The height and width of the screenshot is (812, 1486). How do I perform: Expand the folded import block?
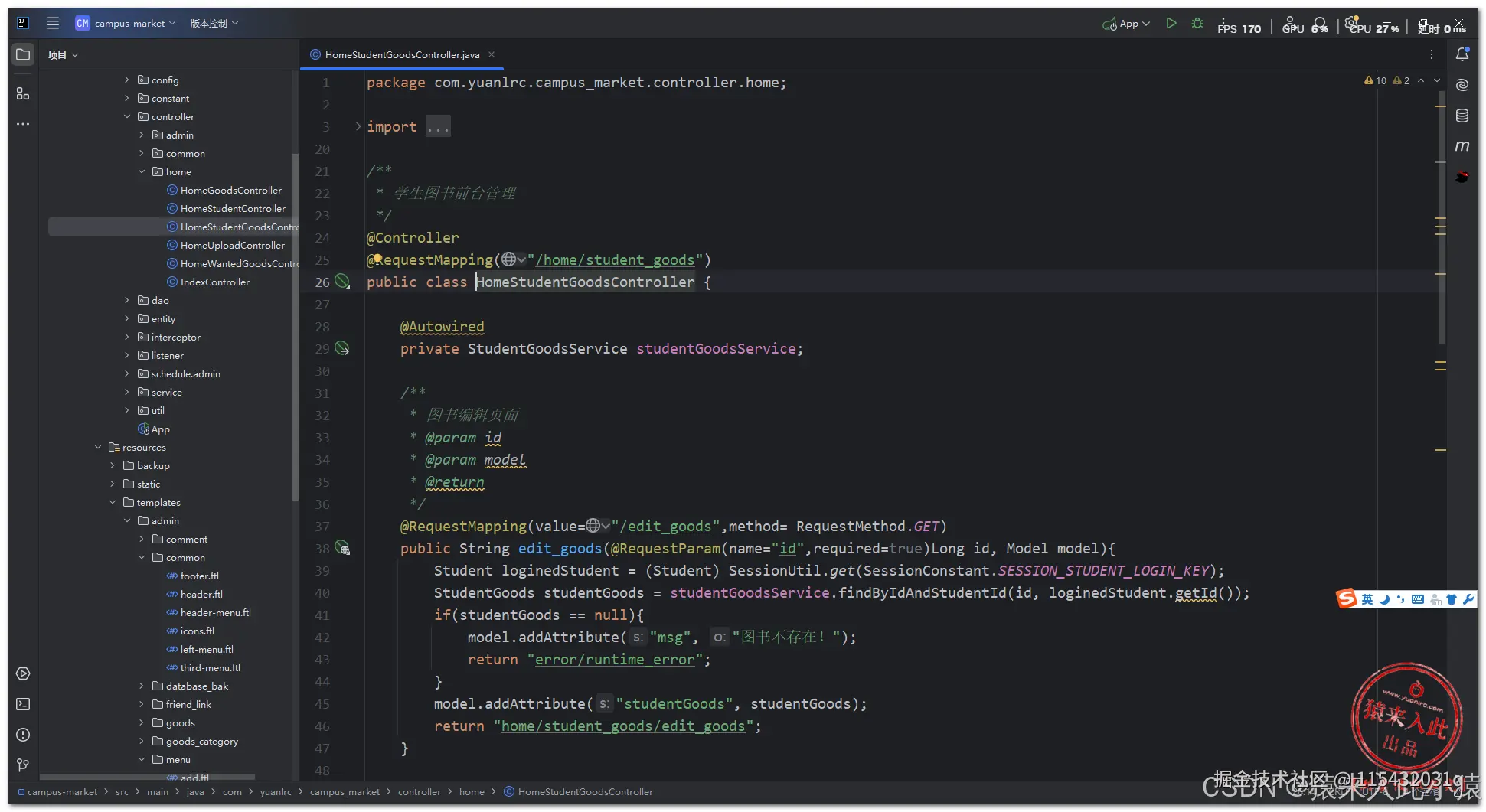coord(358,126)
